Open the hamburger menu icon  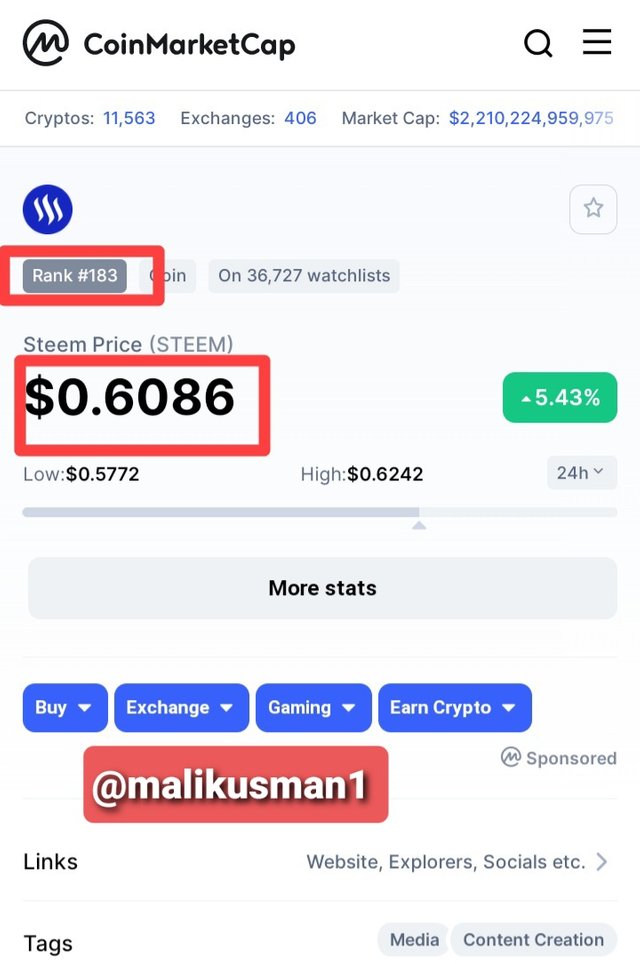coord(596,42)
